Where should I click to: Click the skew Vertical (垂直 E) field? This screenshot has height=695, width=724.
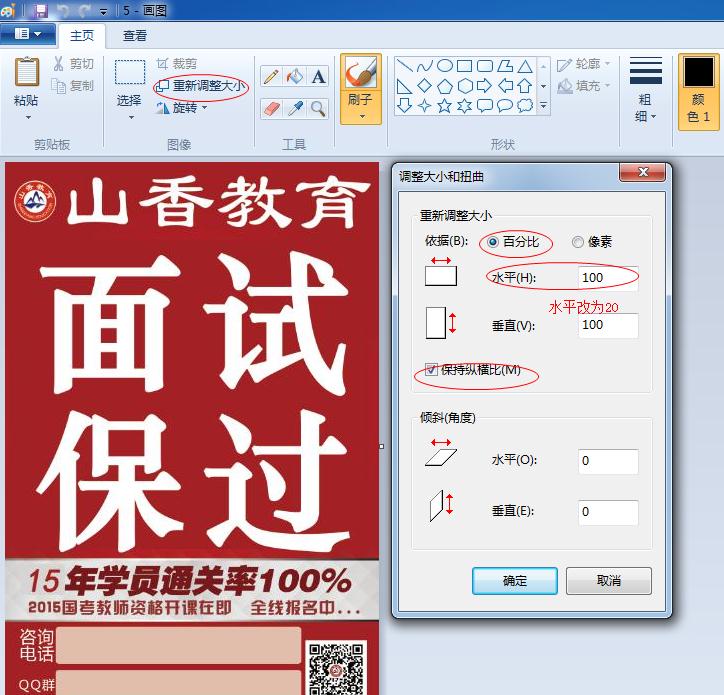click(608, 512)
